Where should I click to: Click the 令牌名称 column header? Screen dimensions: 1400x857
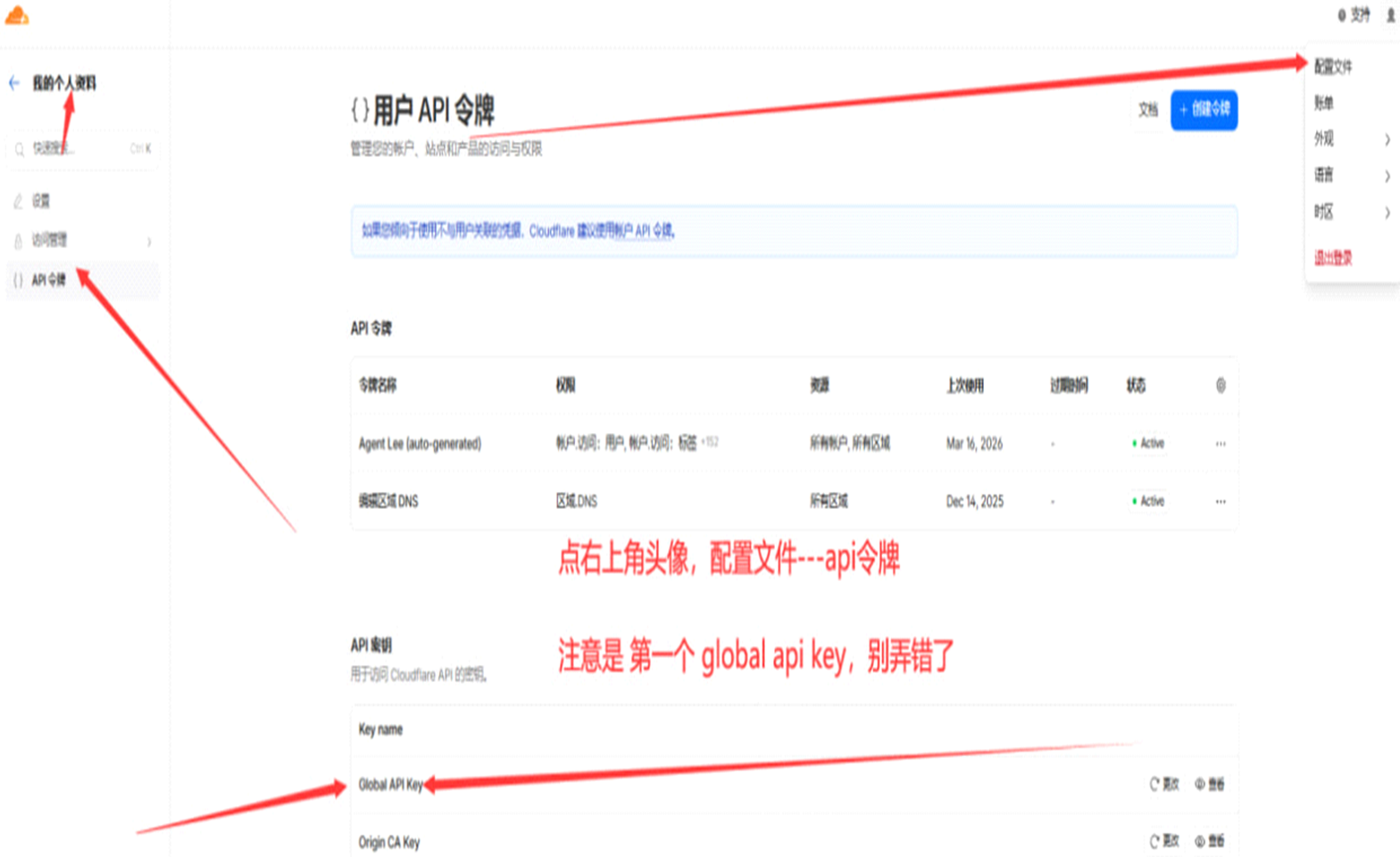click(378, 386)
